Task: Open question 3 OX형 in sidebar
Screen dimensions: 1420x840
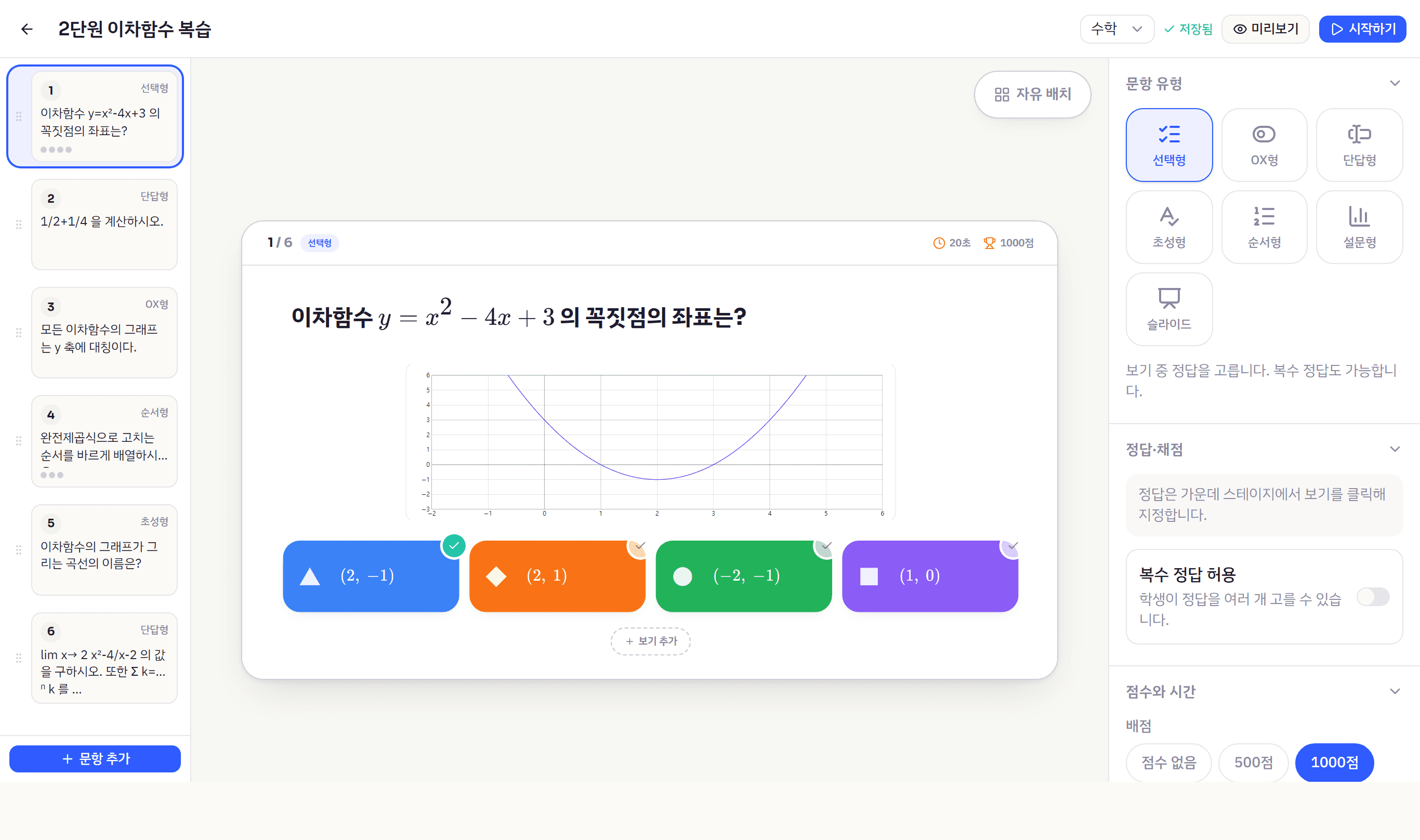Action: (x=104, y=333)
